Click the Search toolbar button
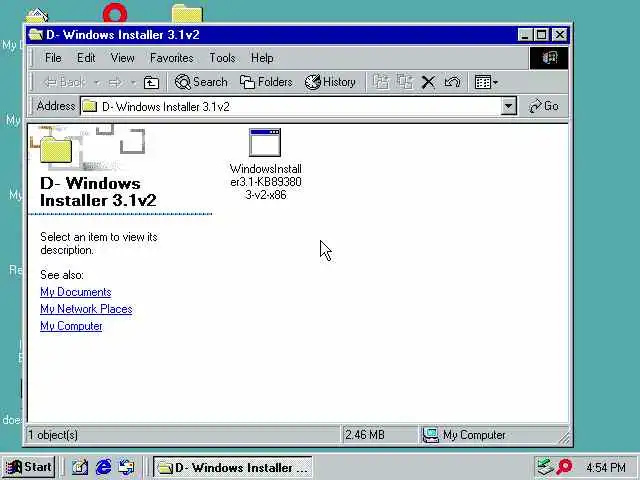This screenshot has height=480, width=640. [201, 82]
